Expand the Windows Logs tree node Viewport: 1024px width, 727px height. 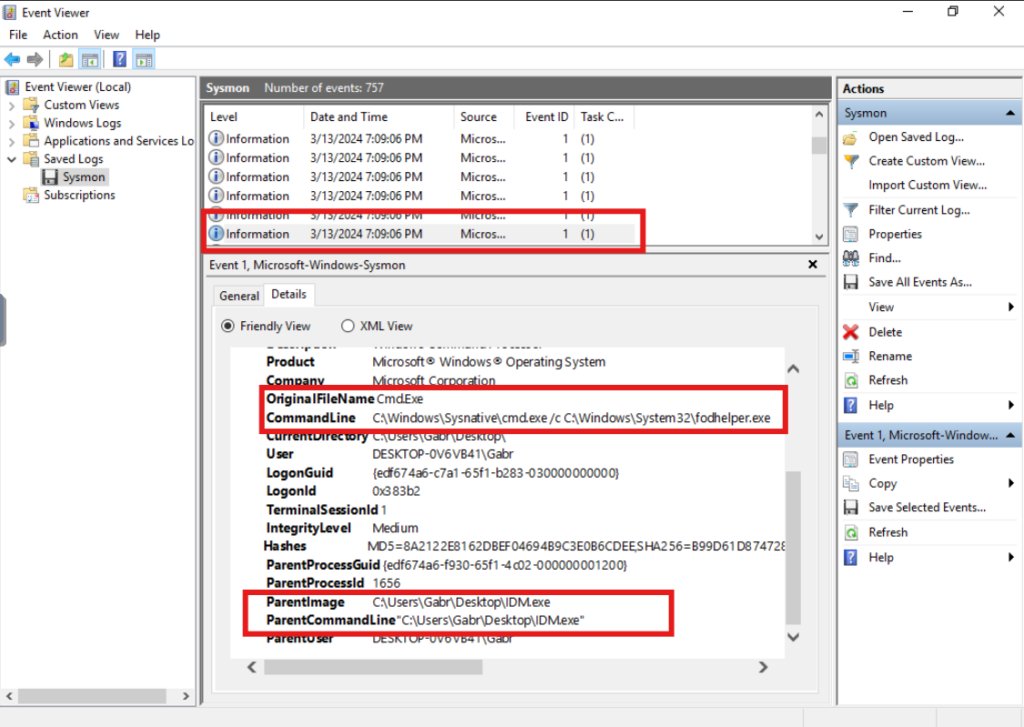11,123
